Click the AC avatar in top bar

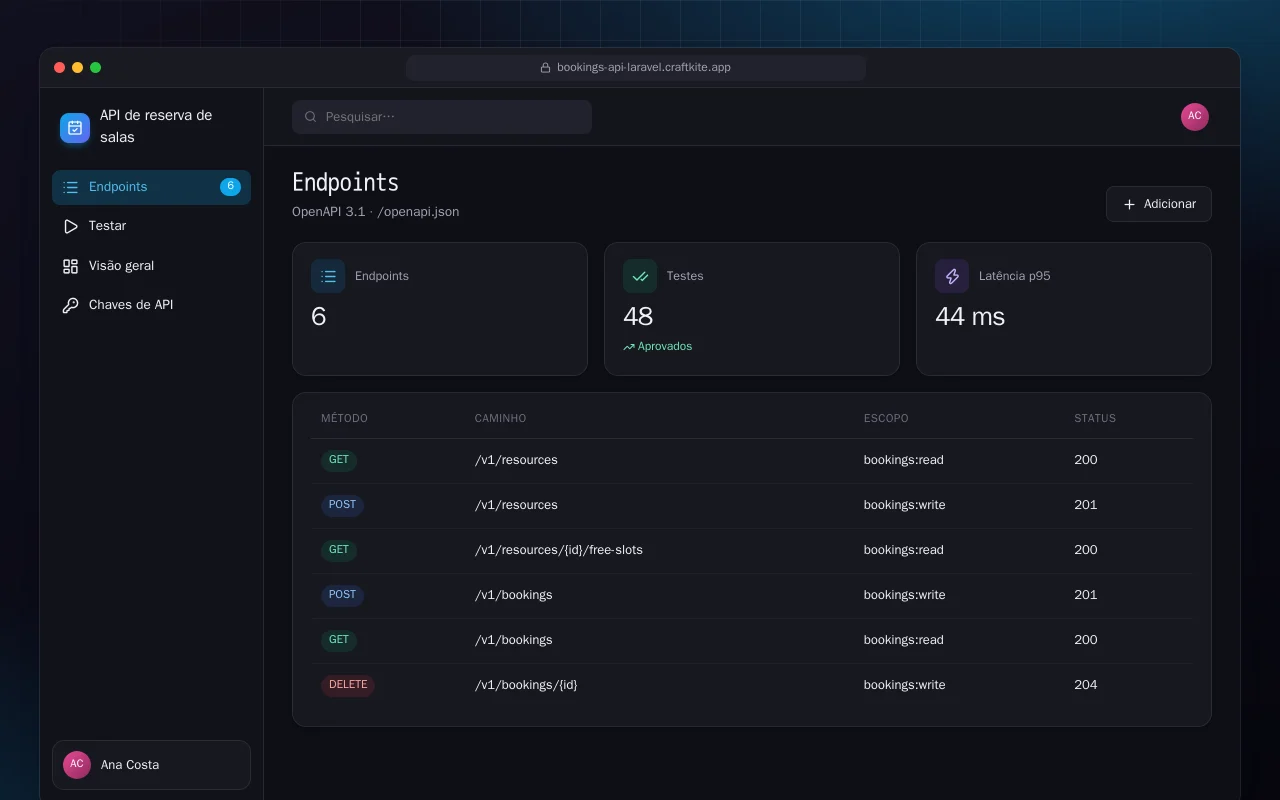(1195, 117)
